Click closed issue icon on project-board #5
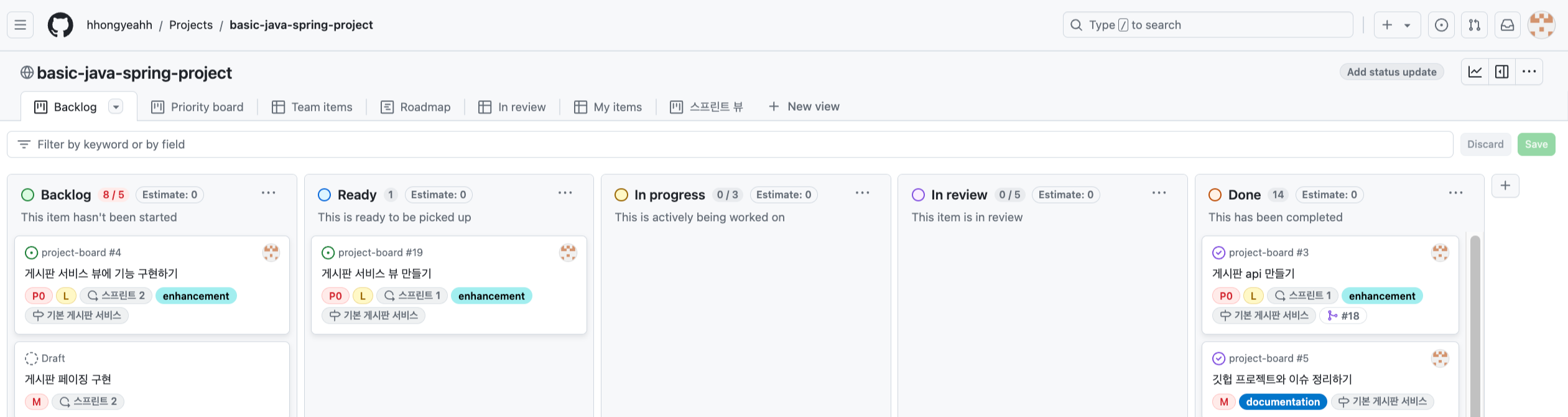Viewport: 1568px width, 417px height. 1218,358
